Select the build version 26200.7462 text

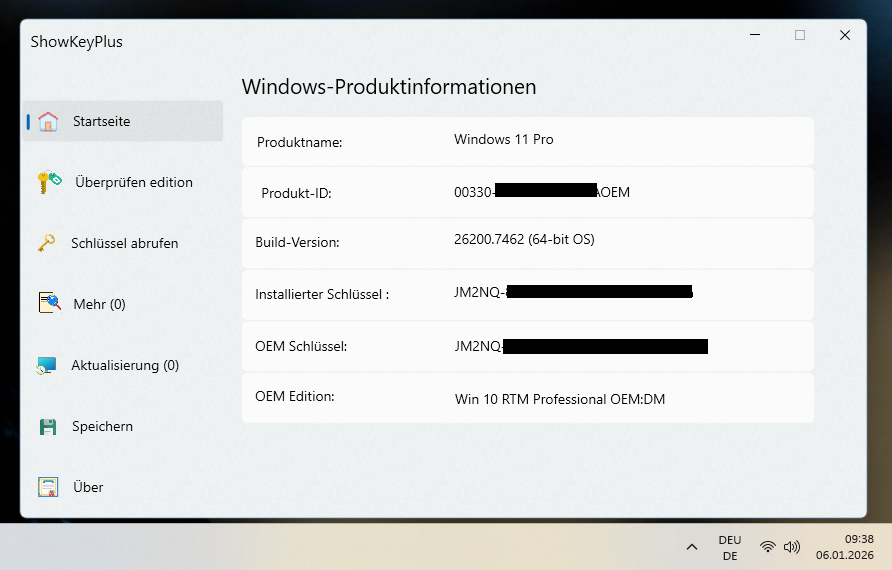[524, 239]
